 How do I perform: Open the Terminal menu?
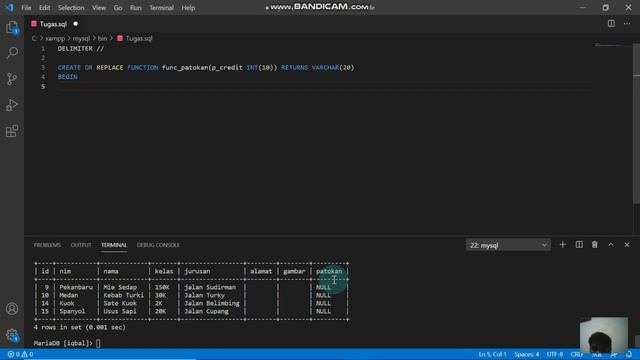[161, 8]
